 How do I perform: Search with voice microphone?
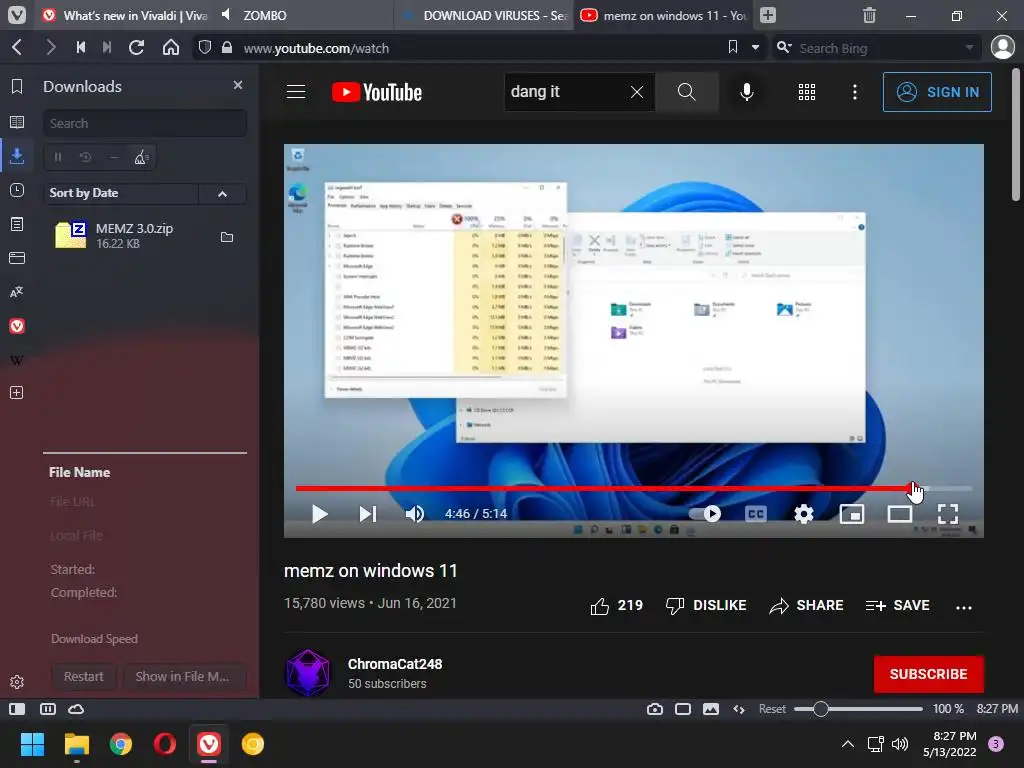747,92
